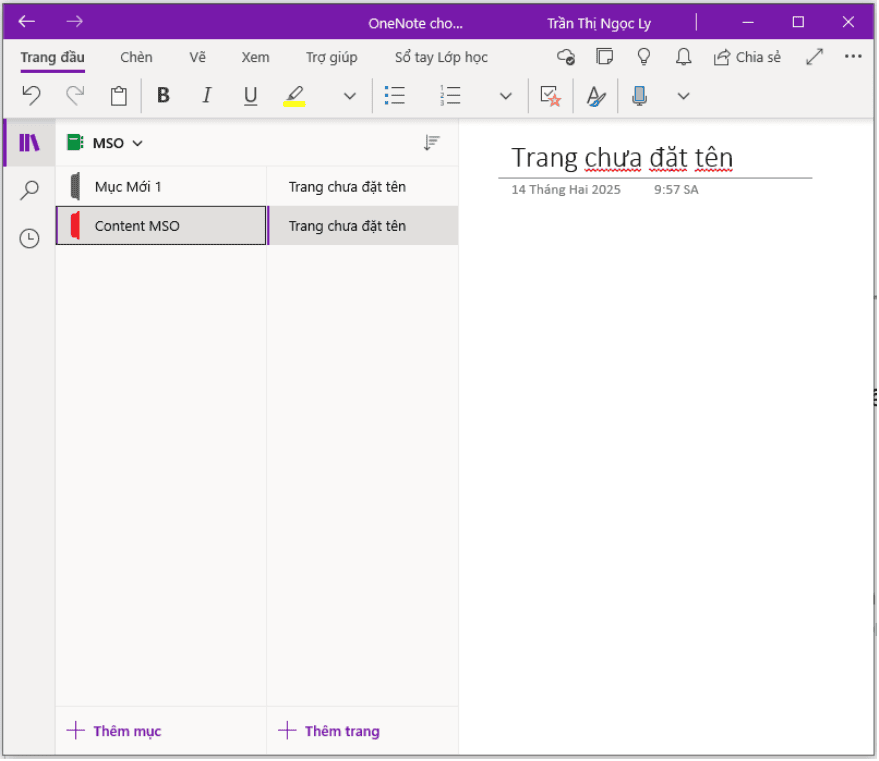Redo the last action
Screen dimensions: 879x761
(x=75, y=96)
